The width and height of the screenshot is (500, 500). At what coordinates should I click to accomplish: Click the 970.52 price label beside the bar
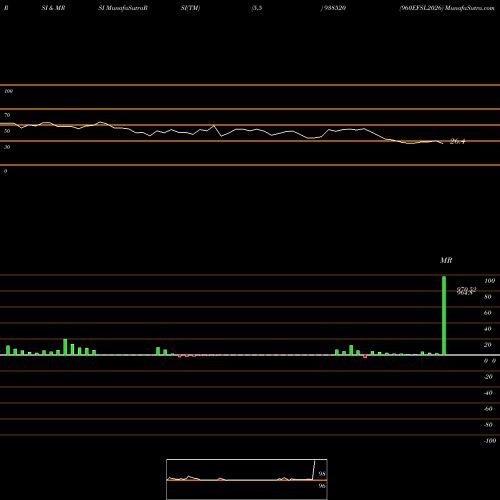[x=467, y=289]
